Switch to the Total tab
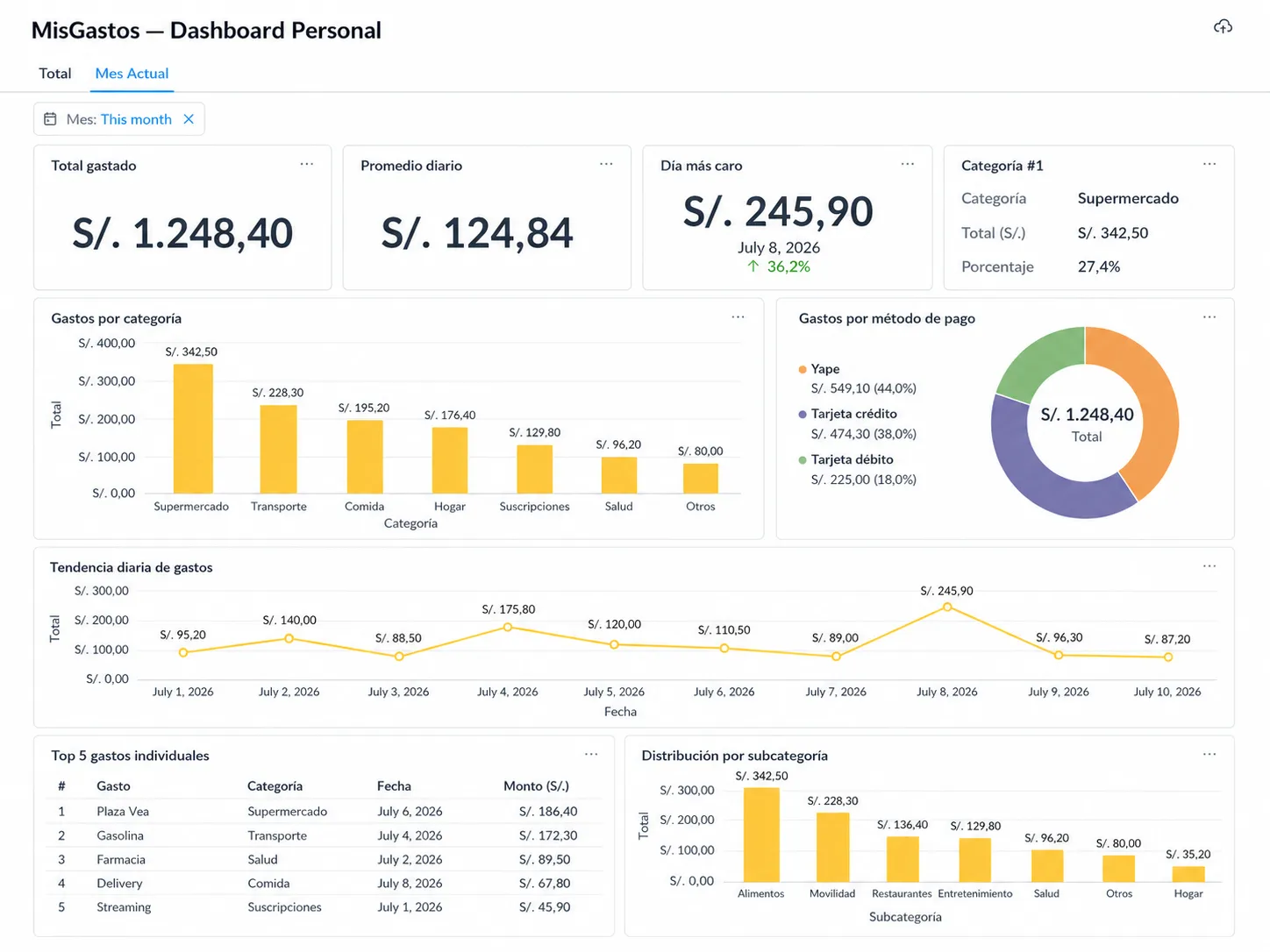The width and height of the screenshot is (1270, 952). 55,74
